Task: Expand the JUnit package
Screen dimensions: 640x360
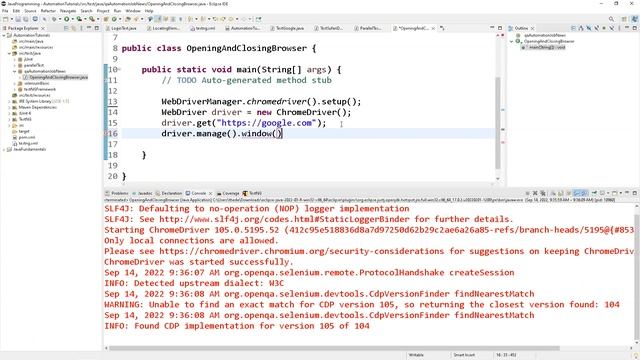Action: pyautogui.click(x=15, y=60)
